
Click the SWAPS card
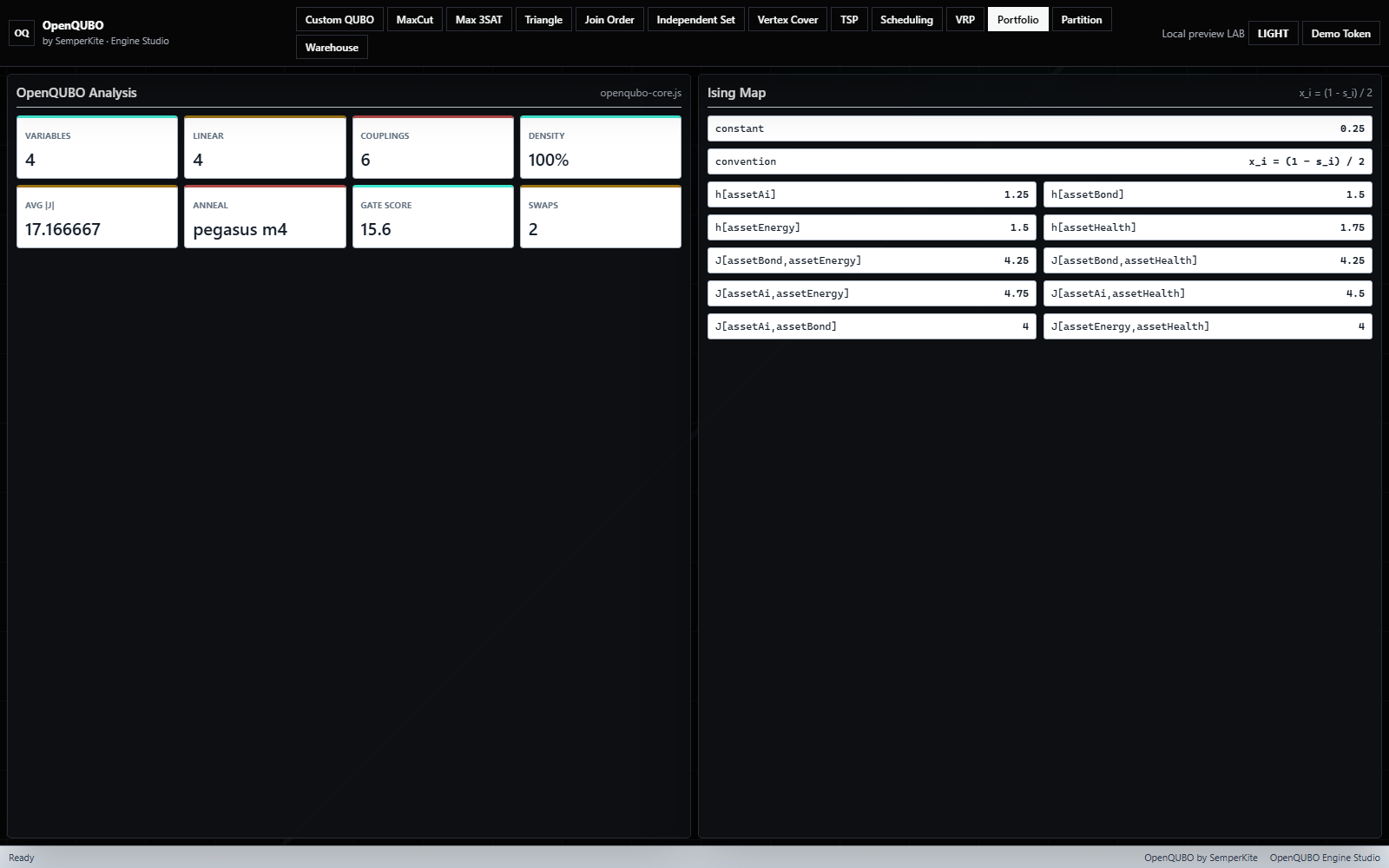pos(601,217)
